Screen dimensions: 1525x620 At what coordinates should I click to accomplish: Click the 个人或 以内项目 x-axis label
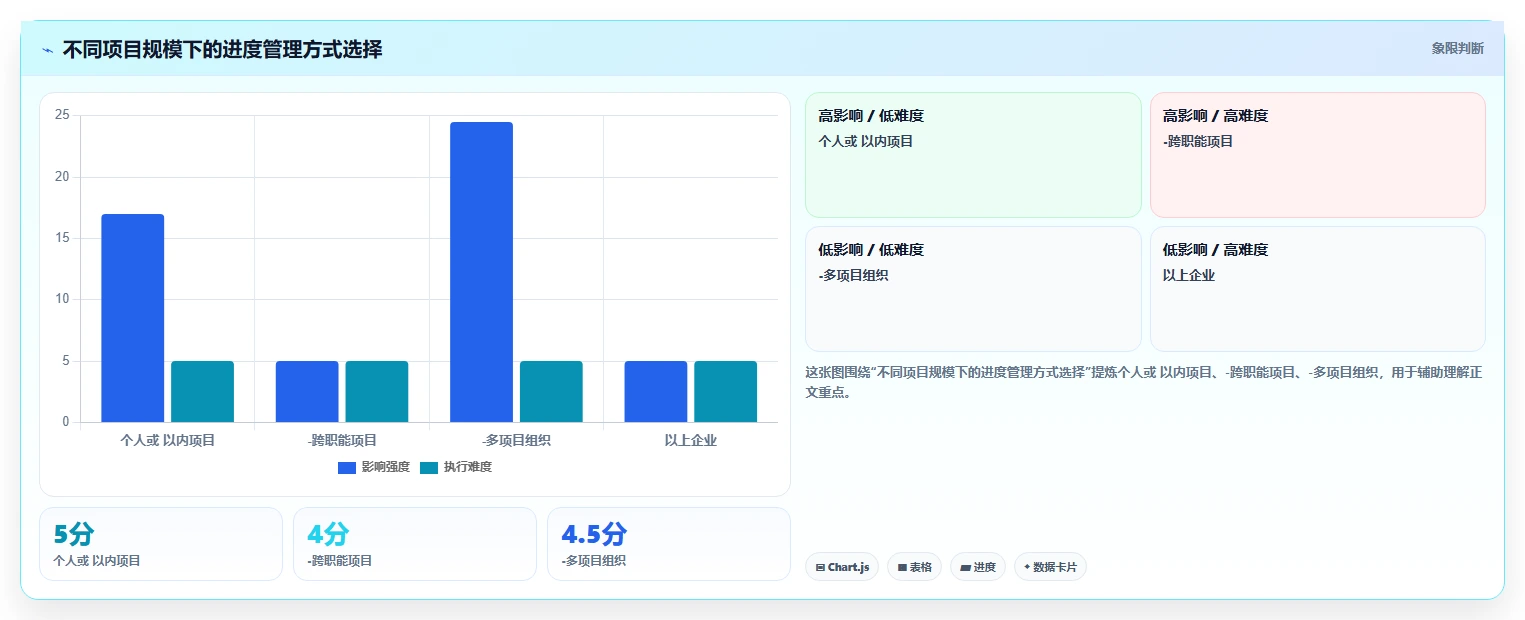(x=168, y=440)
